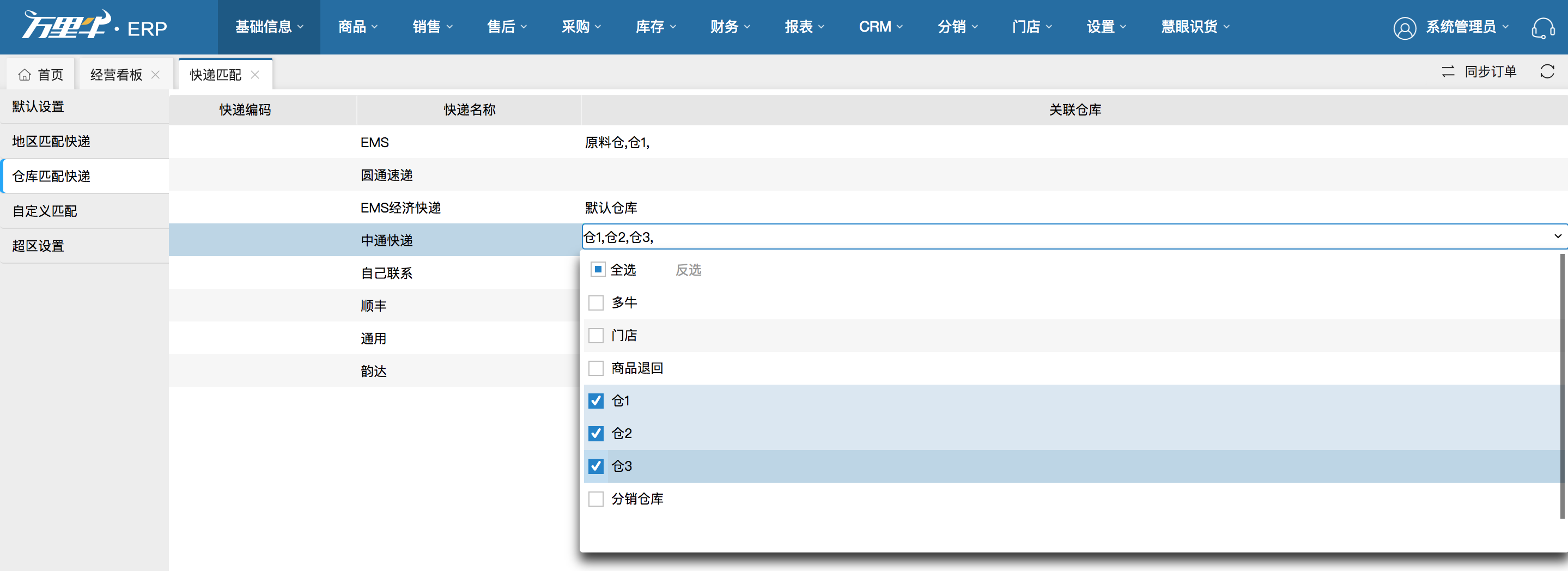
Task: Click the 原料仓,仓1 warehouse cell
Action: pos(1074,142)
